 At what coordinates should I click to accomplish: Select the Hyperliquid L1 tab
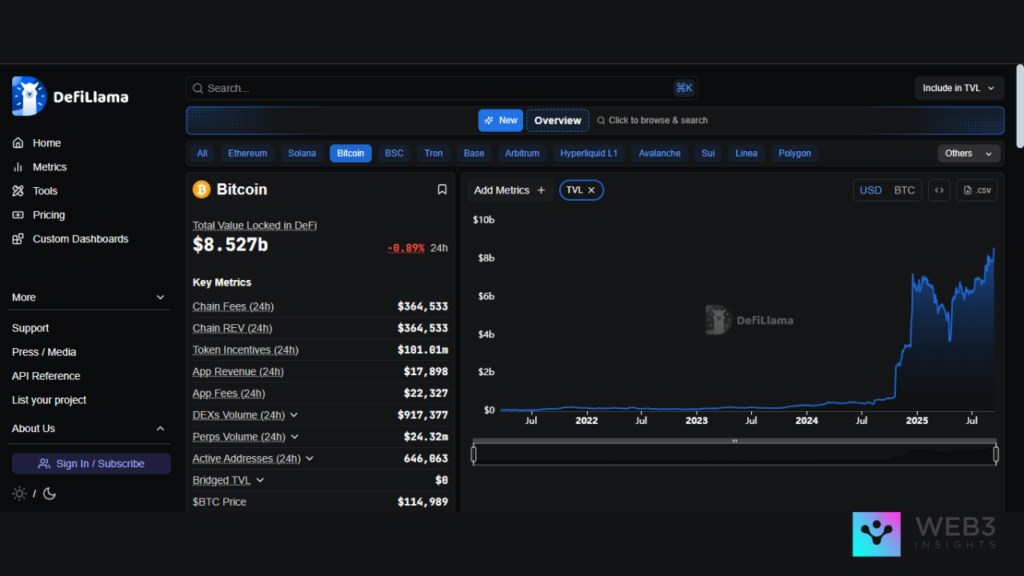(588, 153)
